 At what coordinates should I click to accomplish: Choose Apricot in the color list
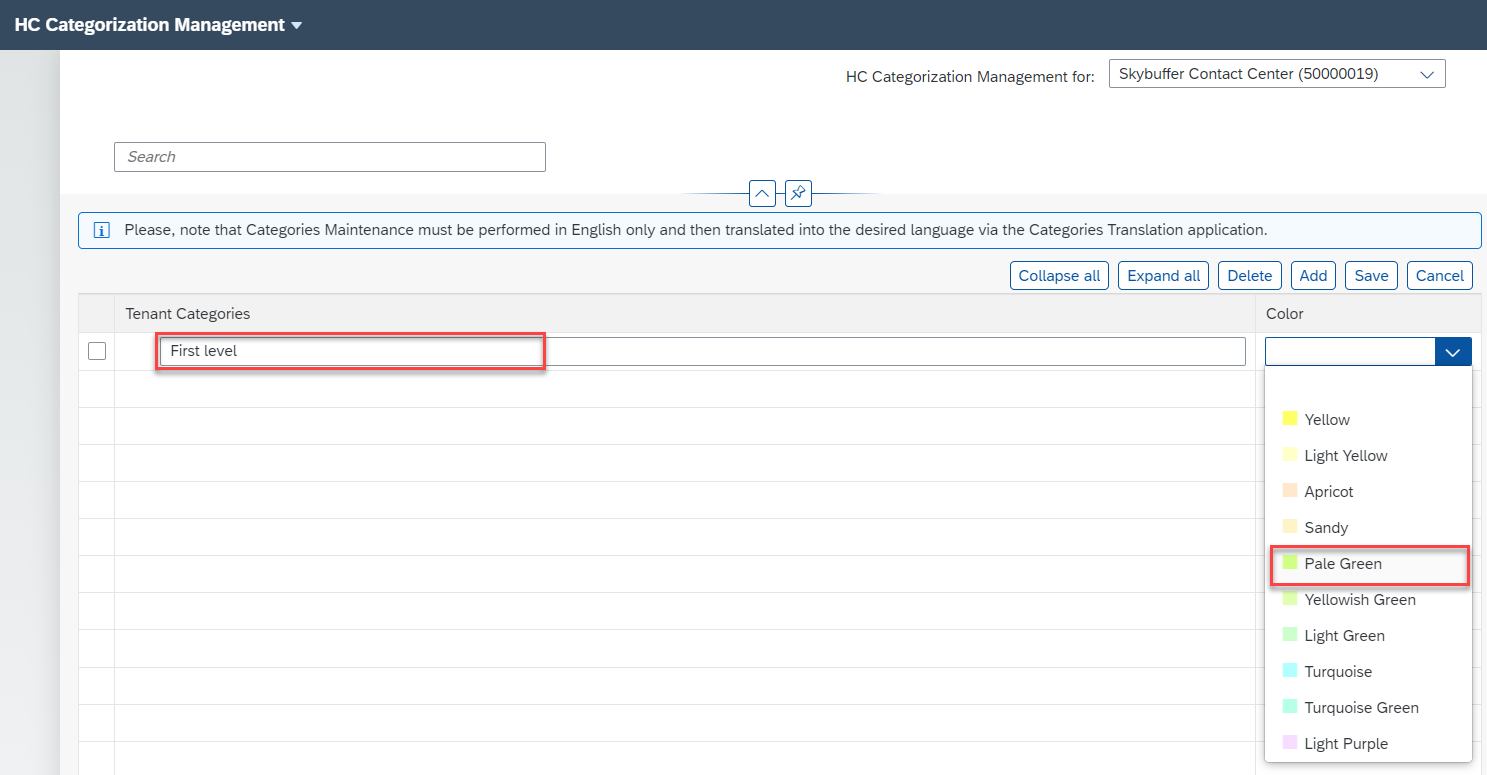pos(1368,491)
